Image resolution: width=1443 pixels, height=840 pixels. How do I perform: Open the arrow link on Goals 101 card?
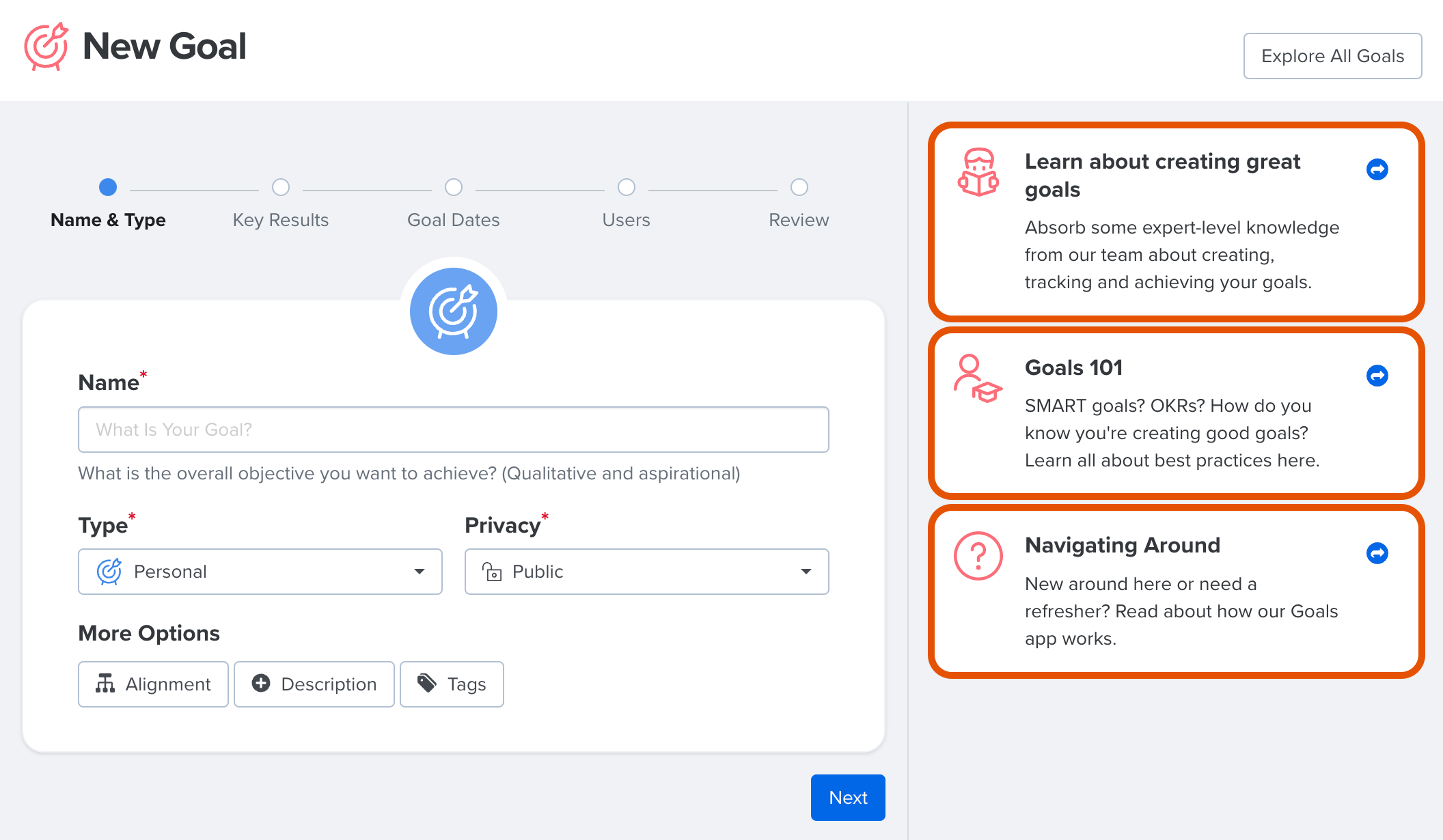pyautogui.click(x=1377, y=376)
